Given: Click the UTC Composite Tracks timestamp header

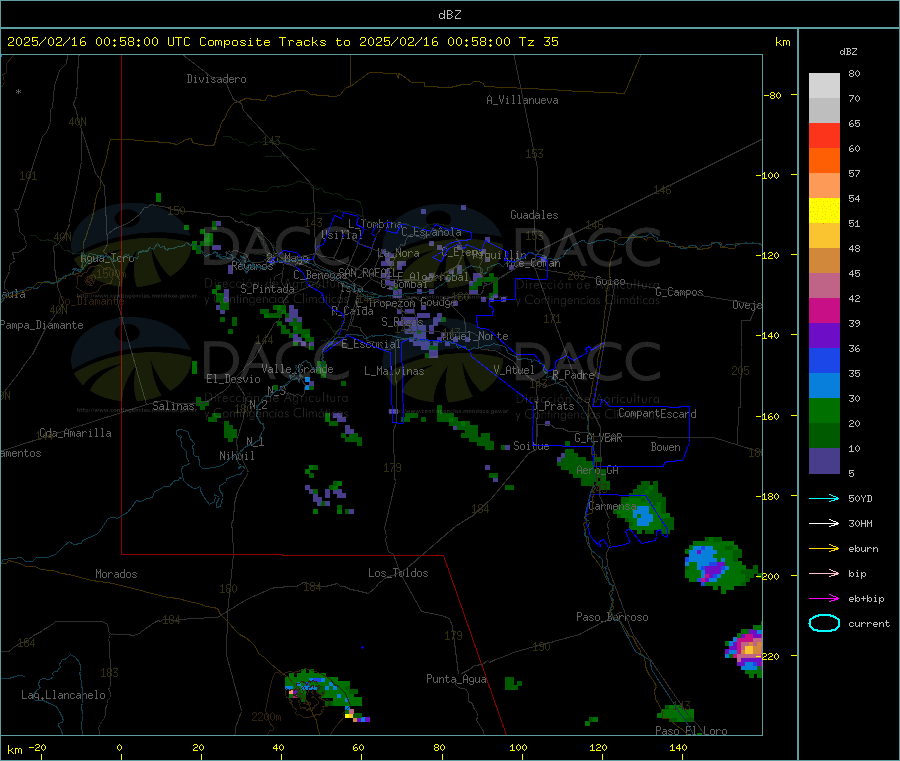Looking at the screenshot, I should tap(282, 41).
